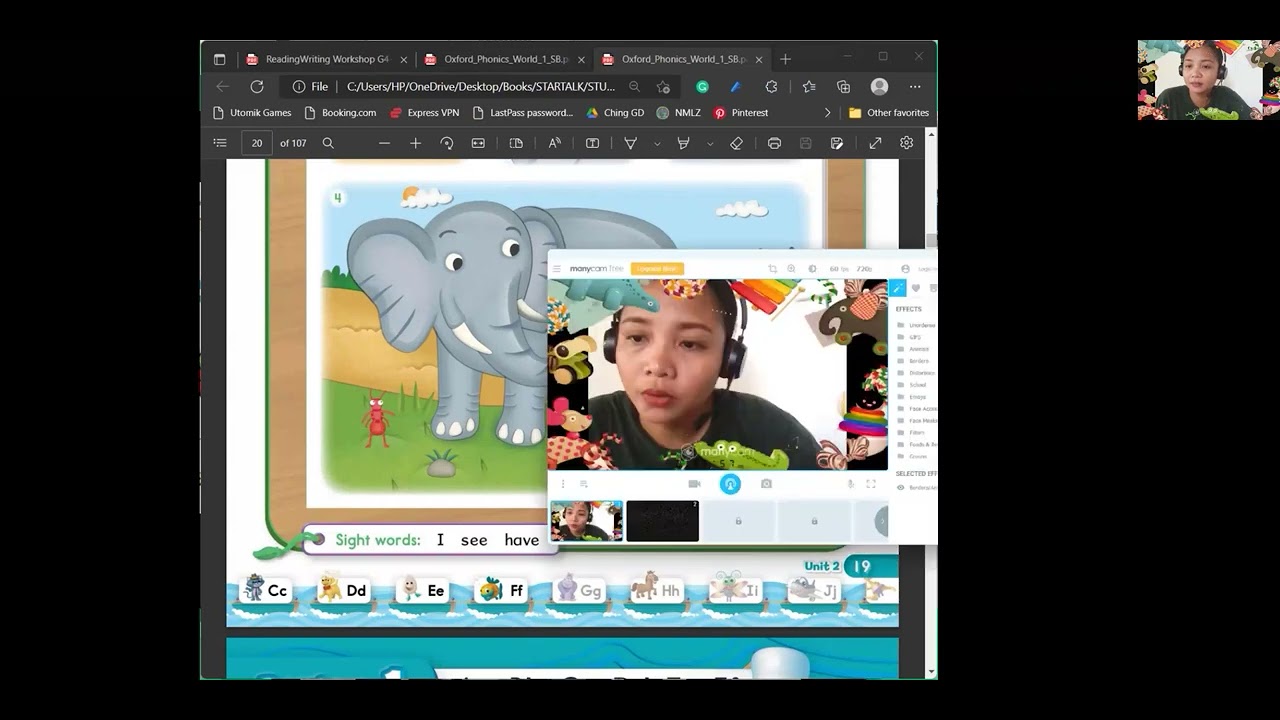The image size is (1280, 720).
Task: Open the PDF page view options
Action: click(516, 143)
